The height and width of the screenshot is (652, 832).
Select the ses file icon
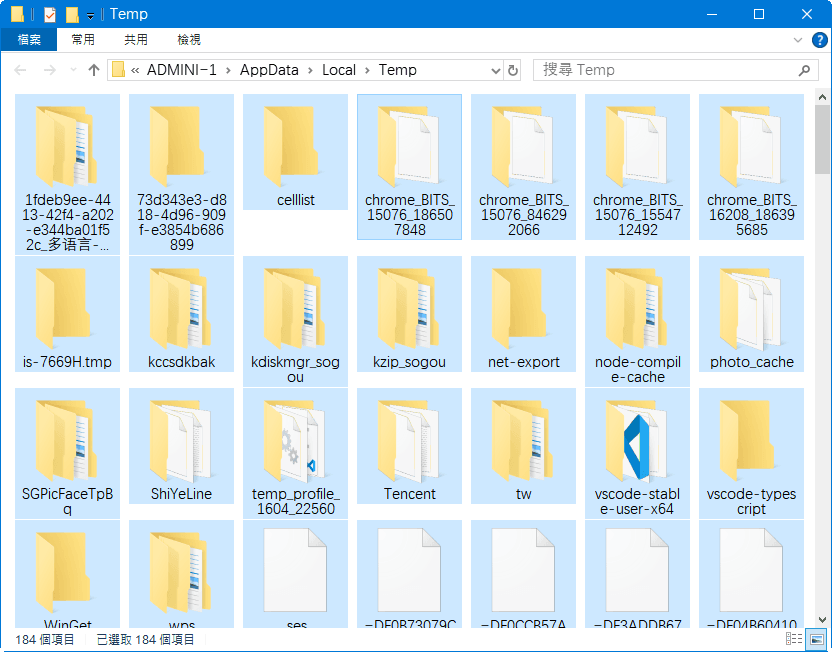[295, 570]
